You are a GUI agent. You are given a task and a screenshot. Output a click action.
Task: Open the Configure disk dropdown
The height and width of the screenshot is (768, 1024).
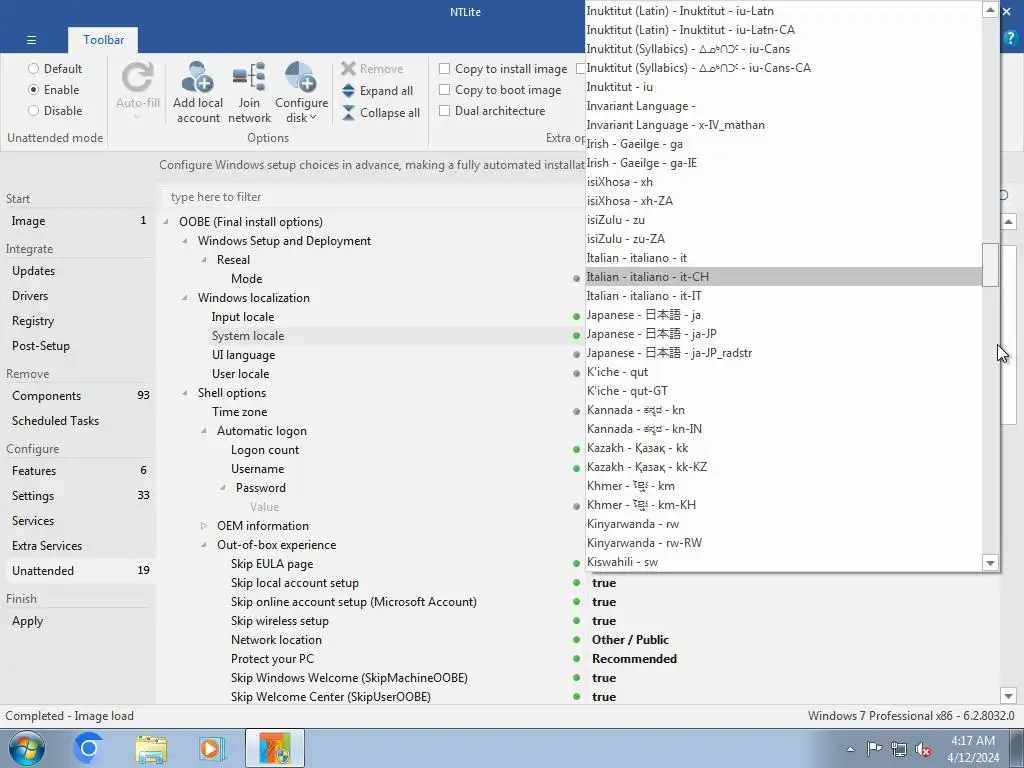[x=301, y=93]
